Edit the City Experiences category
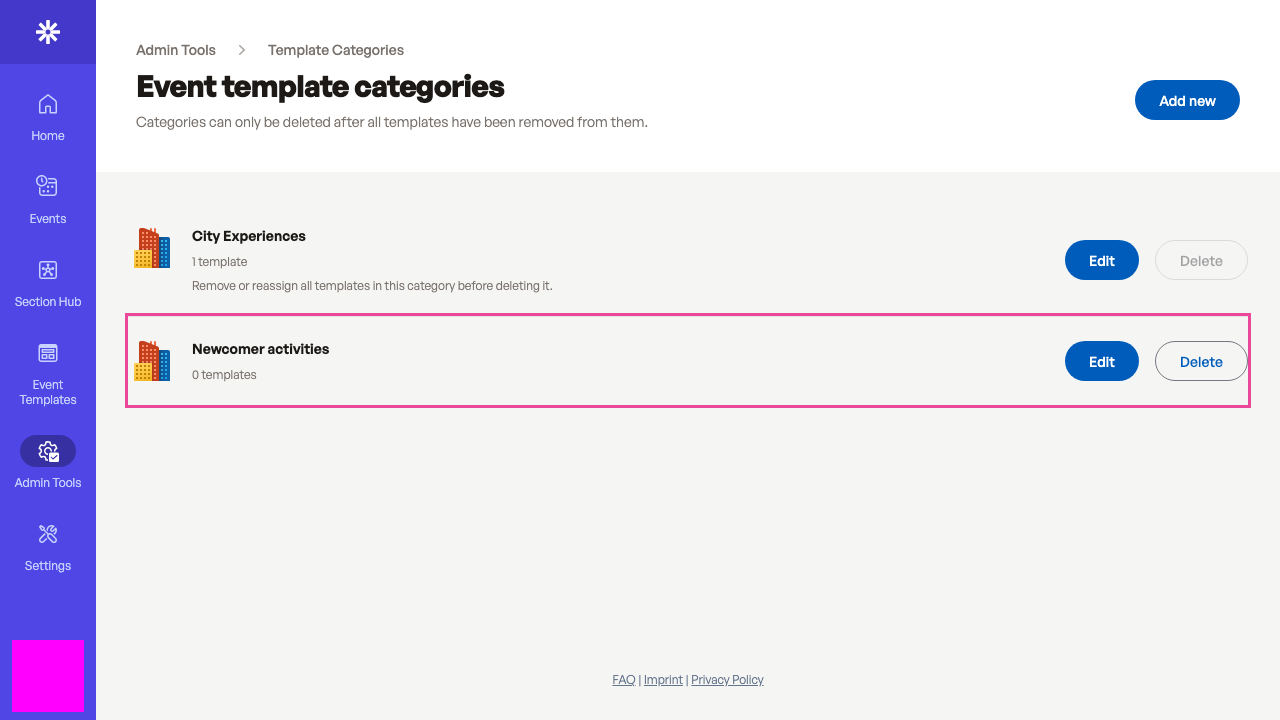This screenshot has height=720, width=1280. (1102, 260)
